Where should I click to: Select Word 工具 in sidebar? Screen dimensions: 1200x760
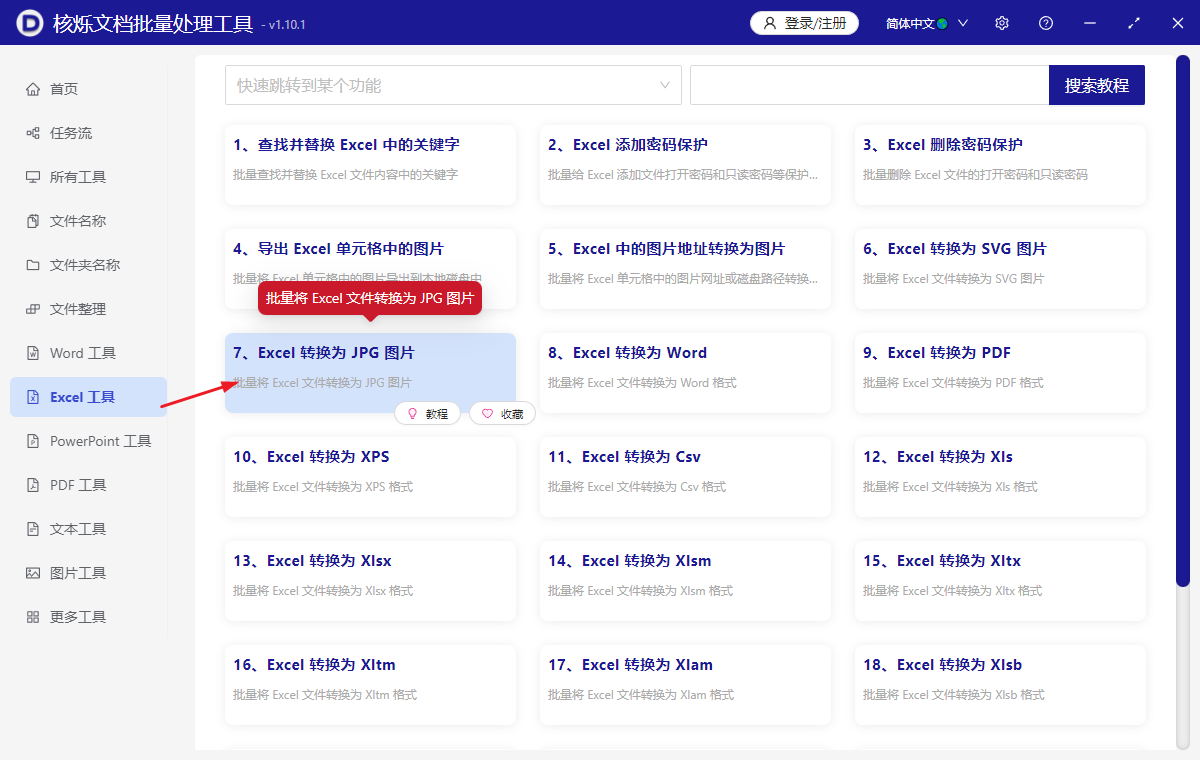click(x=88, y=353)
